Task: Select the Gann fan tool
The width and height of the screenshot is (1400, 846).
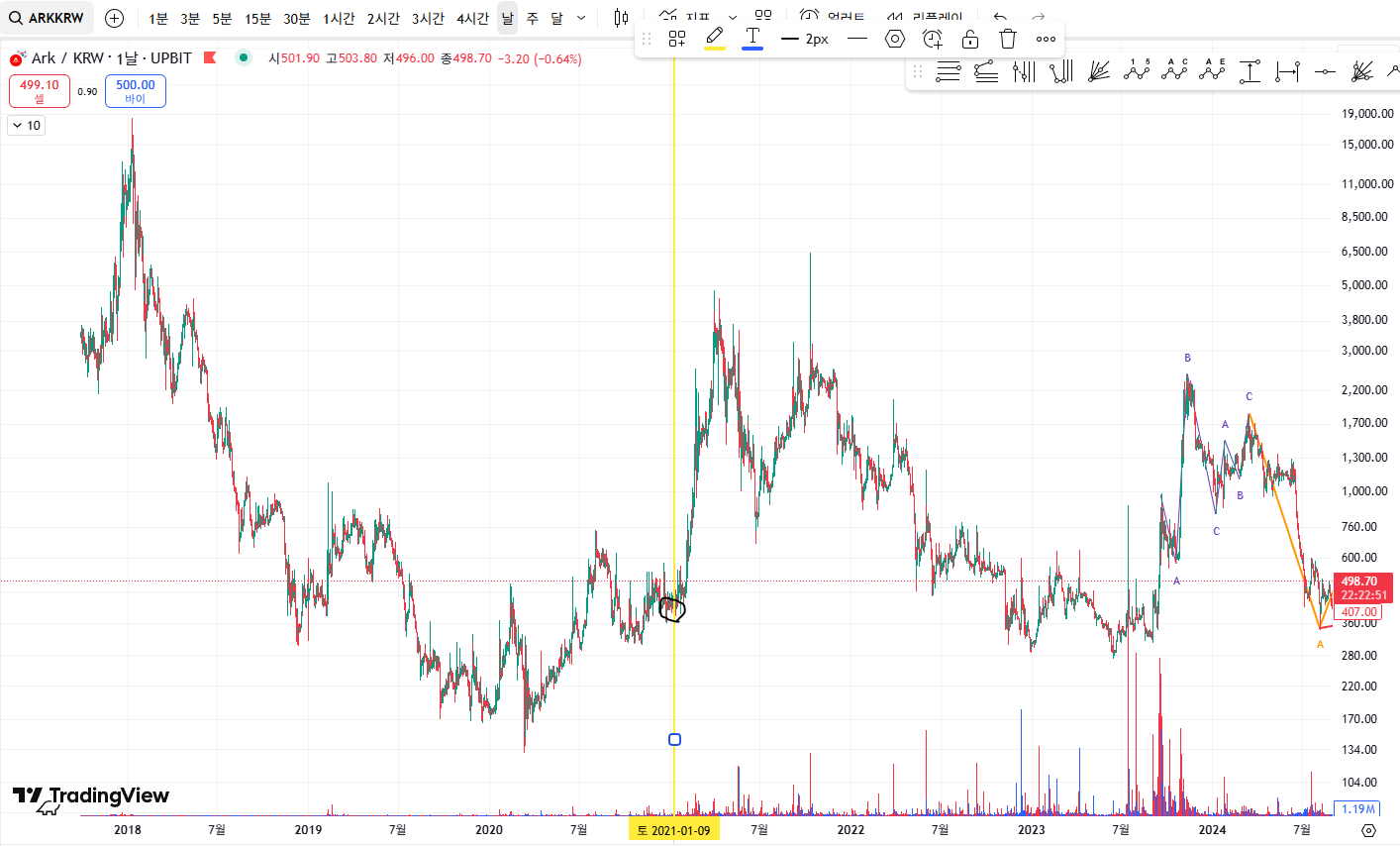Action: point(1362,71)
